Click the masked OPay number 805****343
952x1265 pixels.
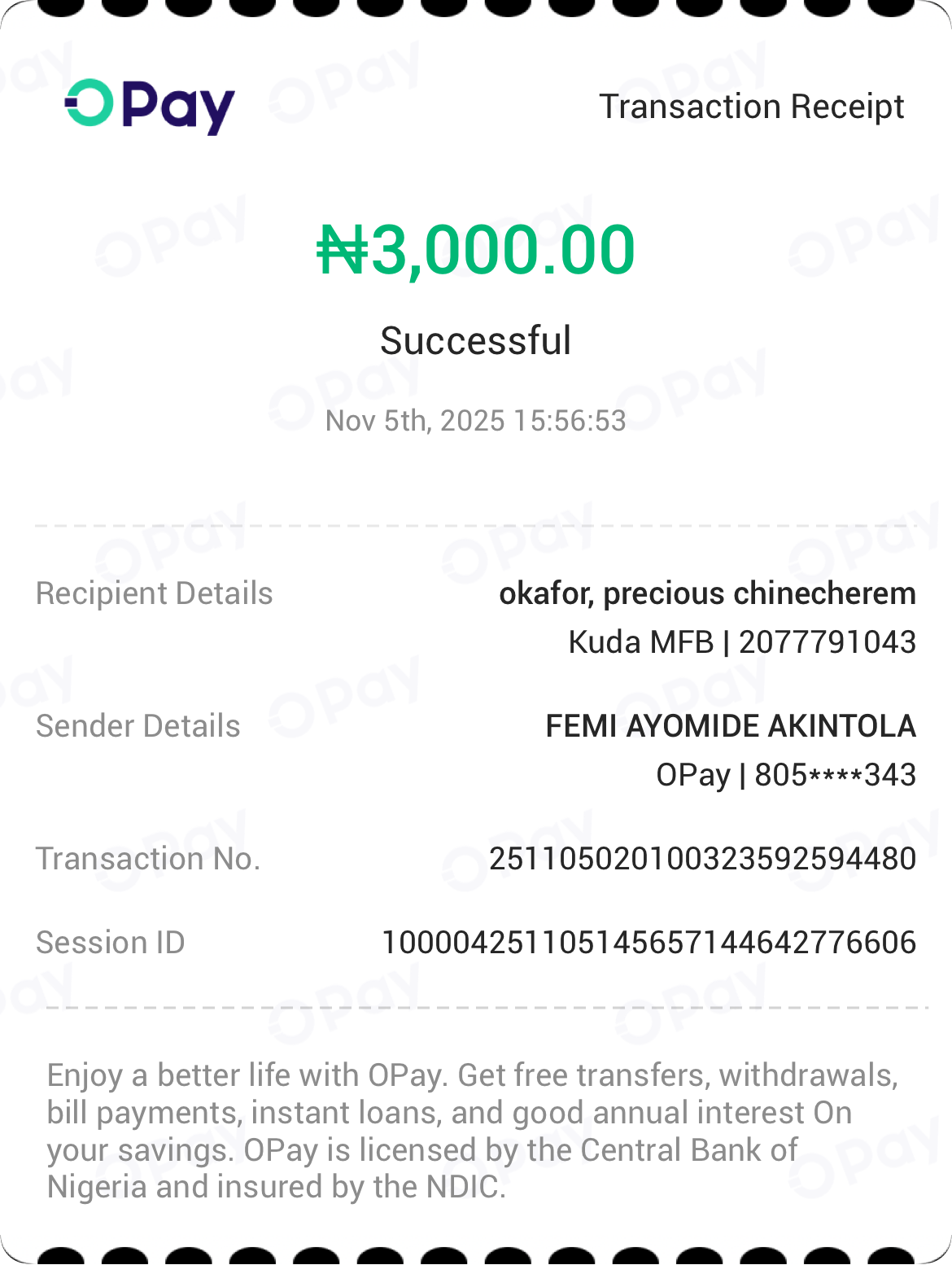[835, 775]
